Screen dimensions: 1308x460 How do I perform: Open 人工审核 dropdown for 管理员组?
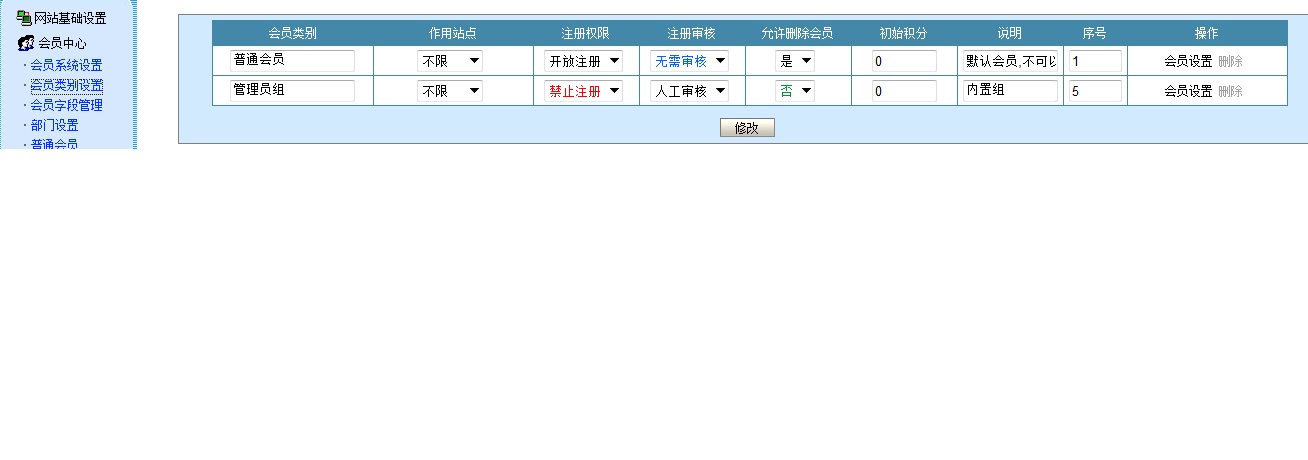[x=689, y=91]
